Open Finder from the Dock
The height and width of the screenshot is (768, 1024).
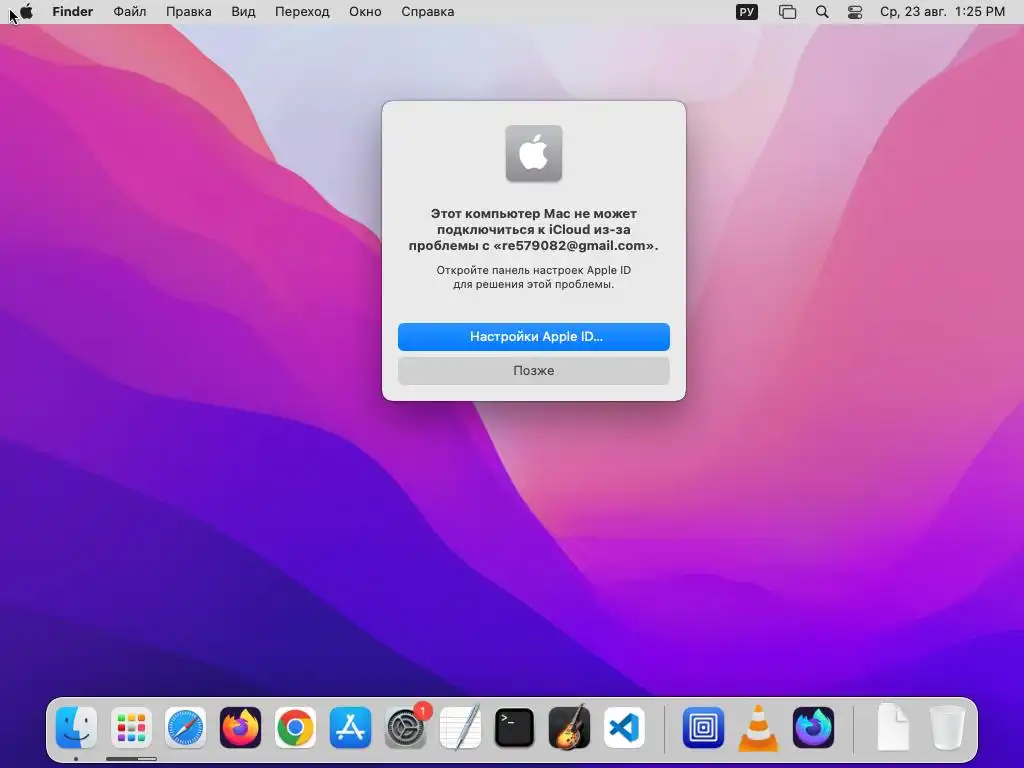pos(76,727)
